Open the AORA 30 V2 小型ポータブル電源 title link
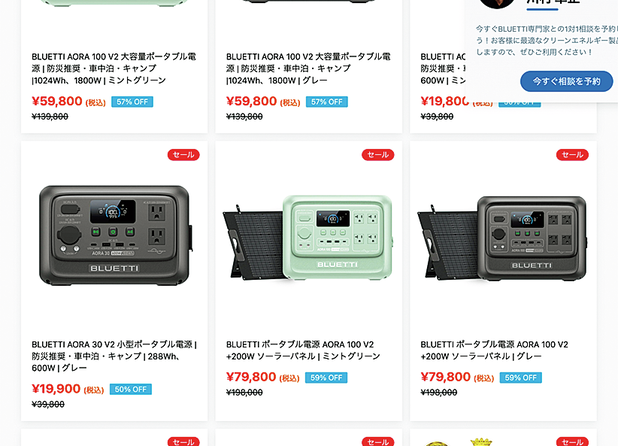 coord(114,356)
